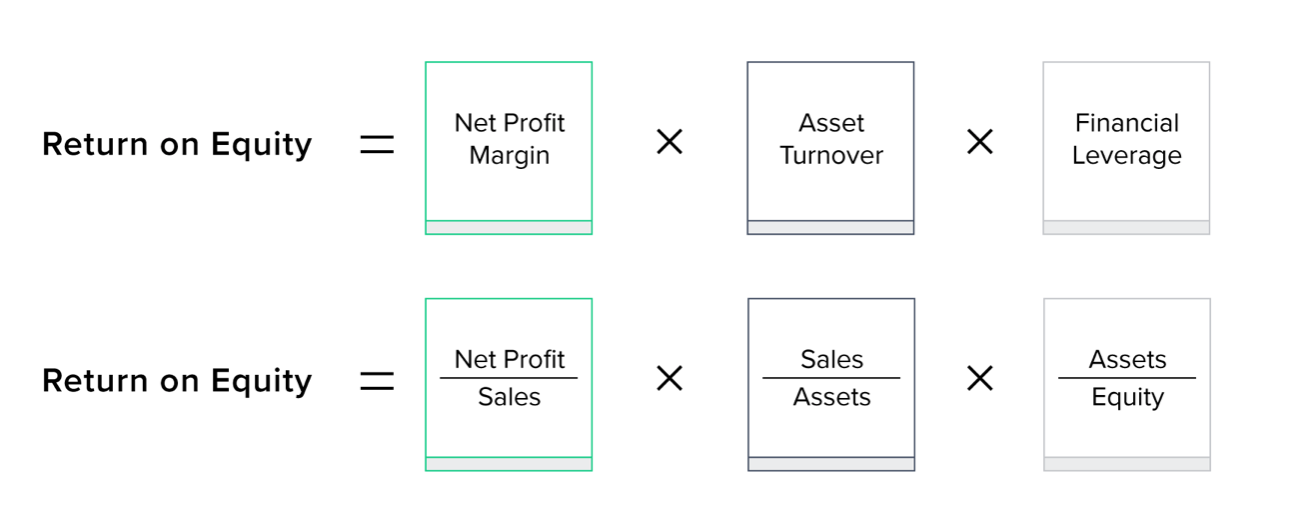The width and height of the screenshot is (1292, 528).
Task: Click the top row Return on Equity label
Action: point(177,145)
